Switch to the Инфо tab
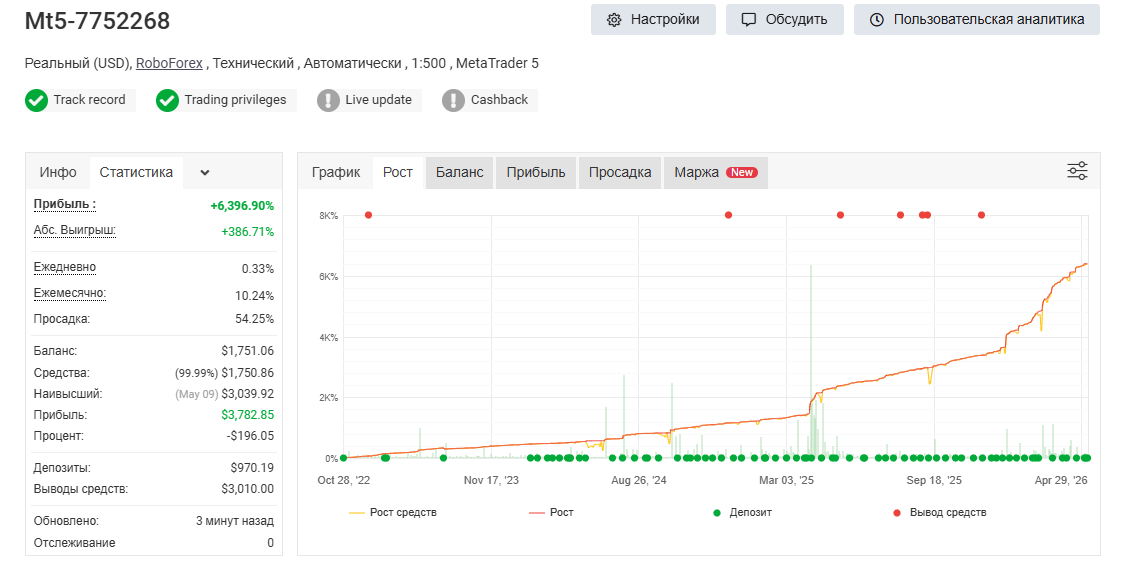The width and height of the screenshot is (1122, 564). [x=58, y=172]
